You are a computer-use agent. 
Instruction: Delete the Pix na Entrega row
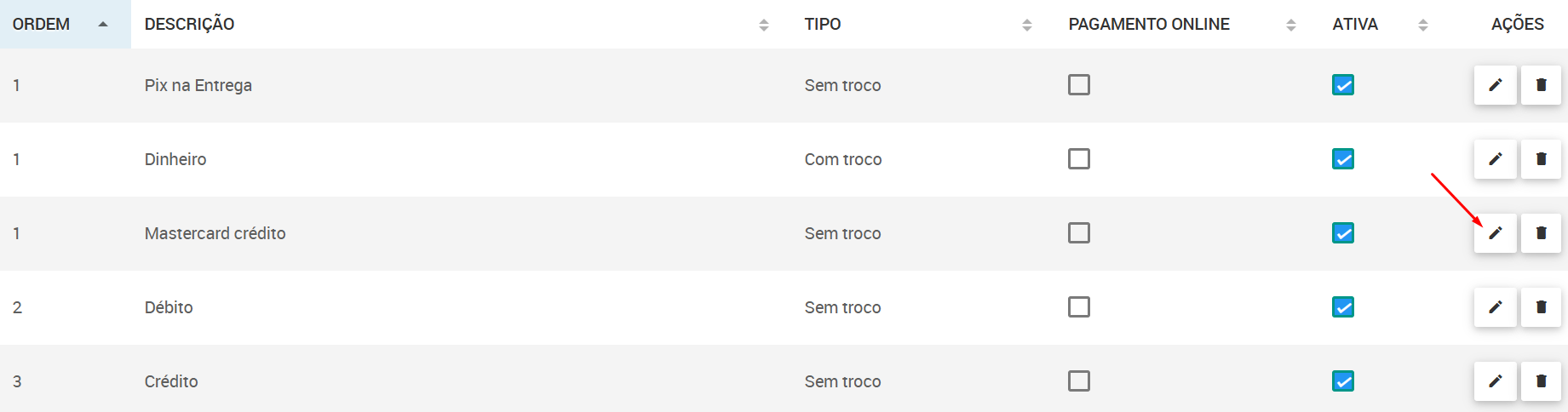(x=1541, y=85)
